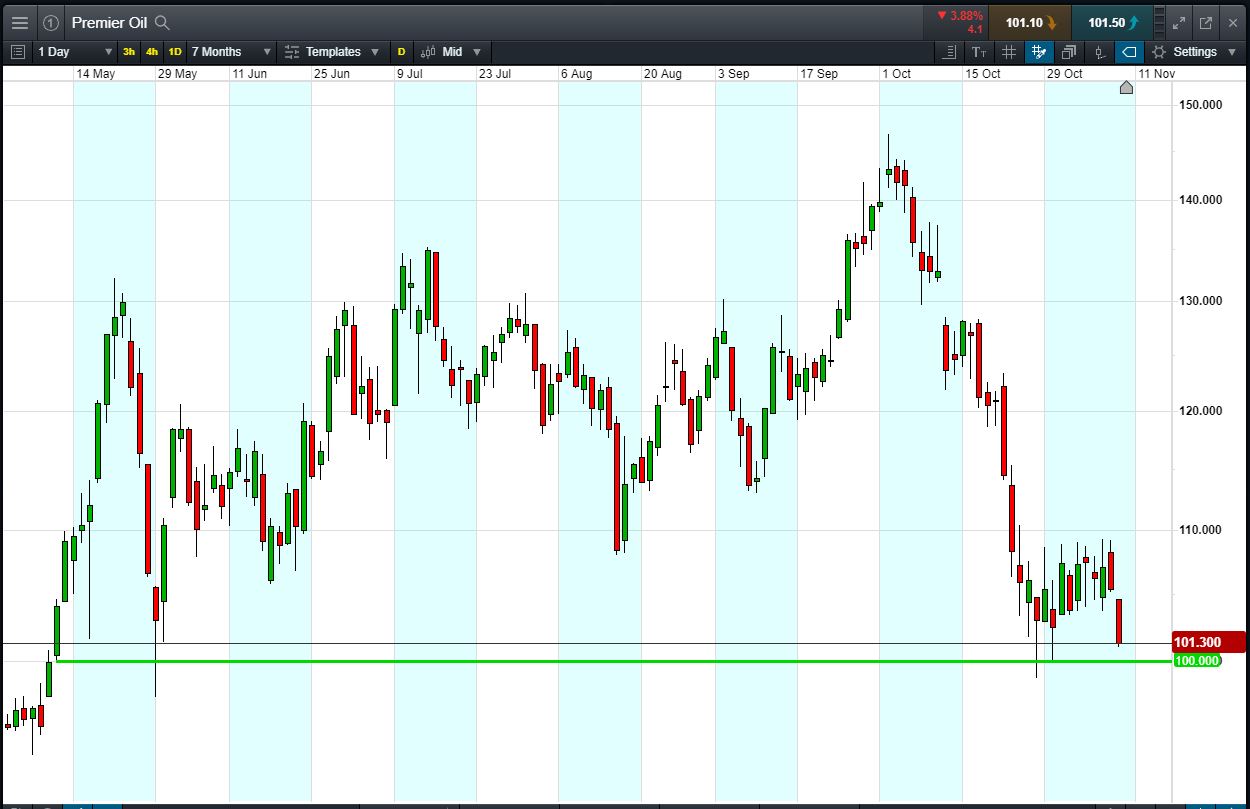Open the text size Tт tool
This screenshot has height=809, width=1250.
(979, 51)
